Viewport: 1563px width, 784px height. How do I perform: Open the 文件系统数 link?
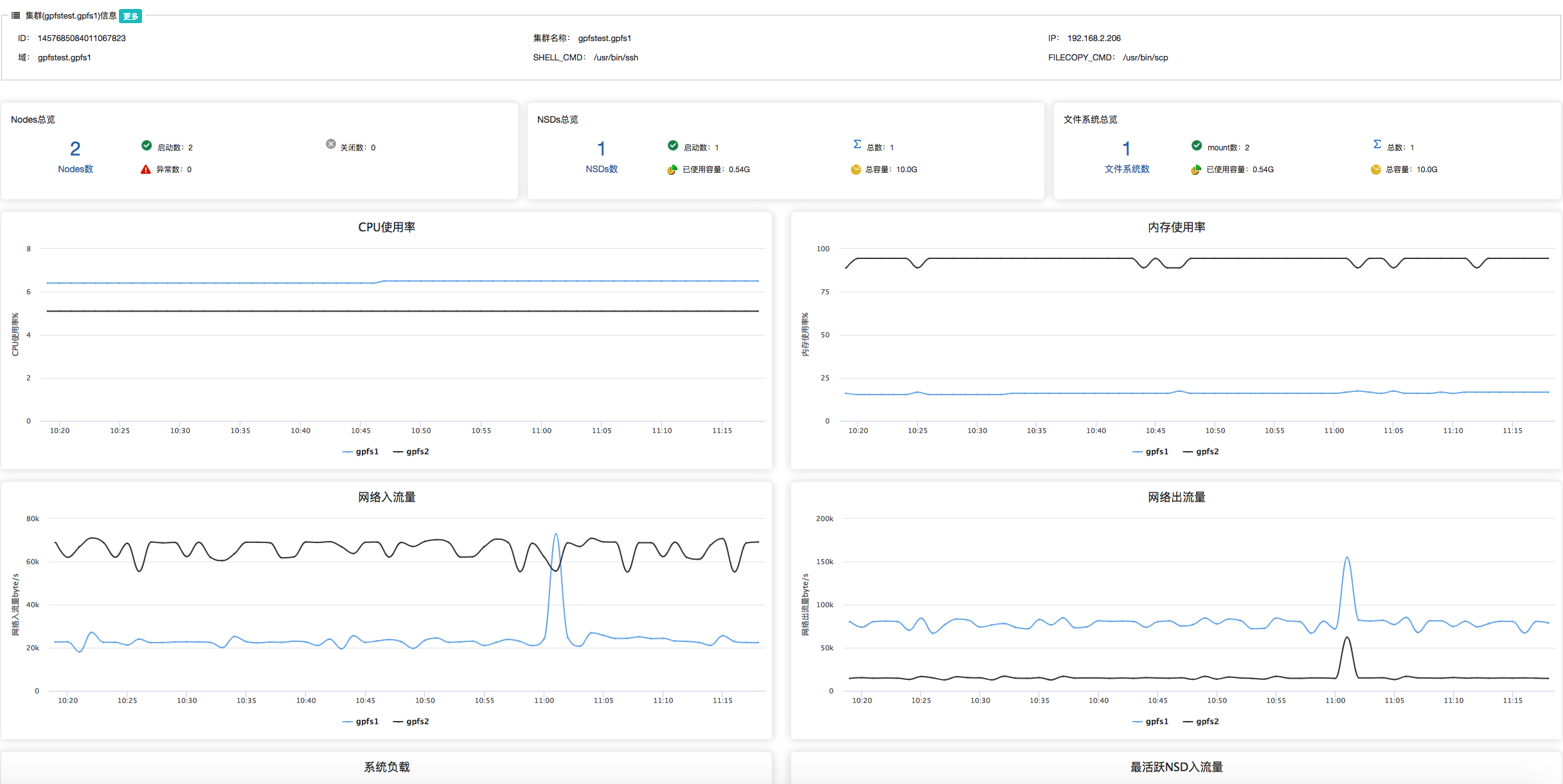(x=1127, y=169)
